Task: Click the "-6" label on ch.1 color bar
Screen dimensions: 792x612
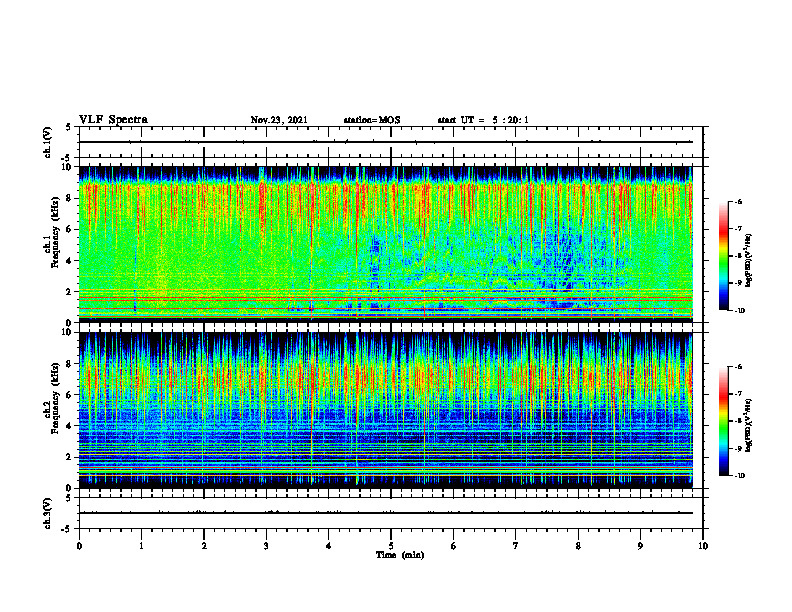Action: (738, 201)
